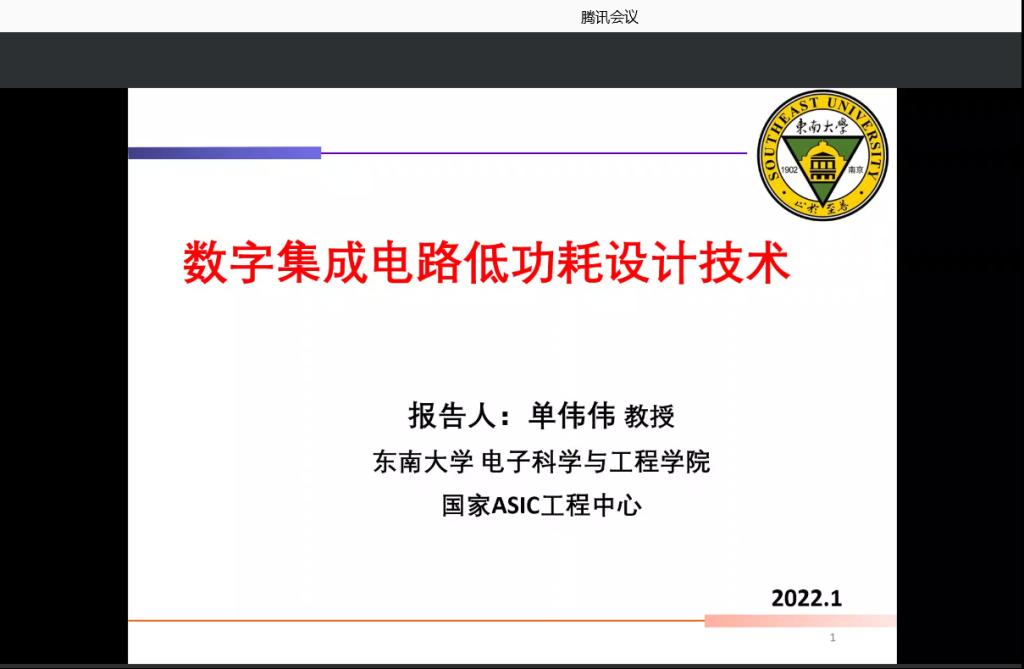
Task: Click the thick blue bar at slide top-left
Action: (x=224, y=153)
